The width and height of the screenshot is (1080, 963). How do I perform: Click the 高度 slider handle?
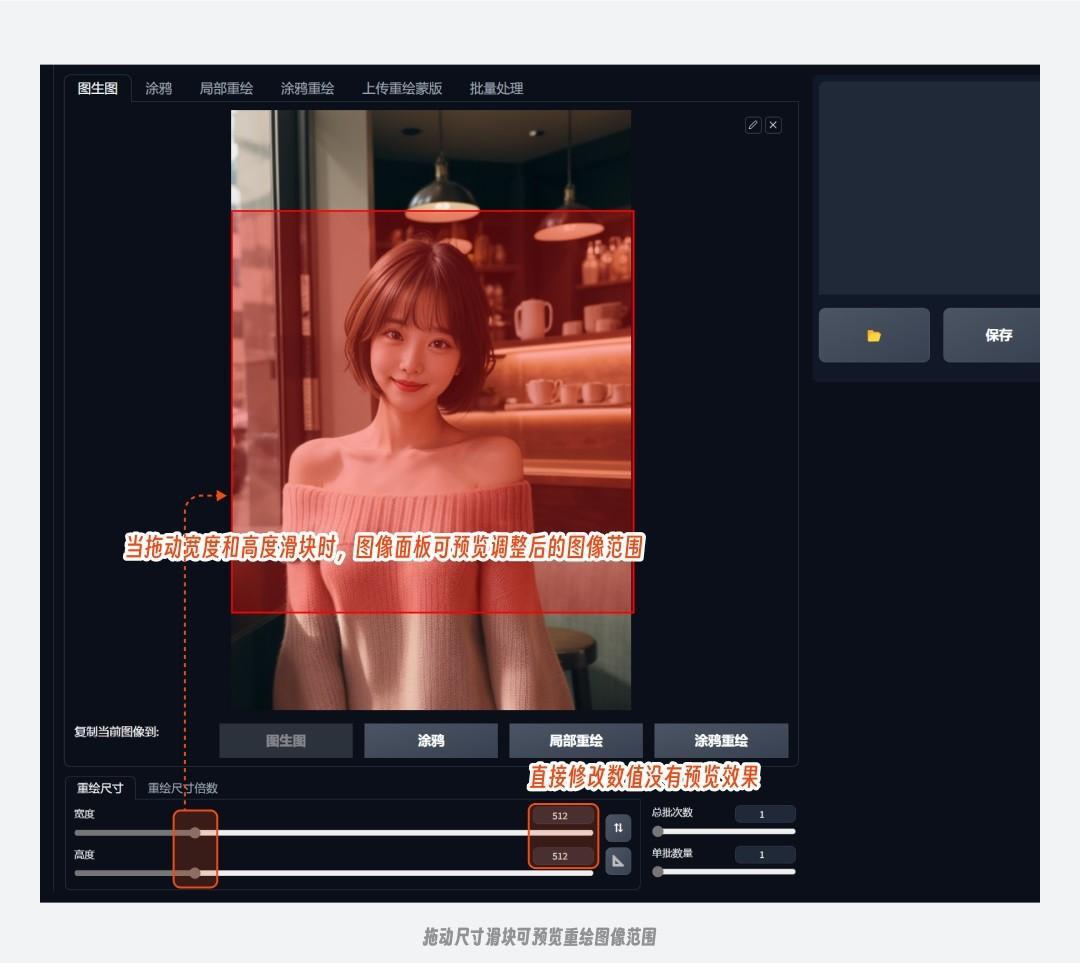click(196, 873)
